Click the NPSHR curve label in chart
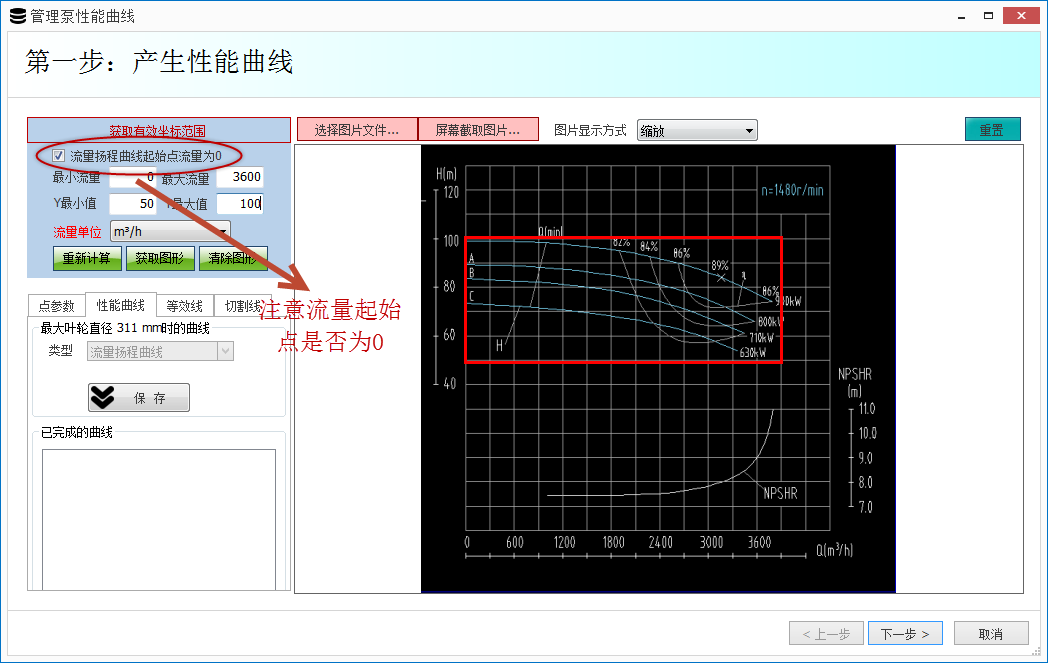The height and width of the screenshot is (663, 1048). 780,493
